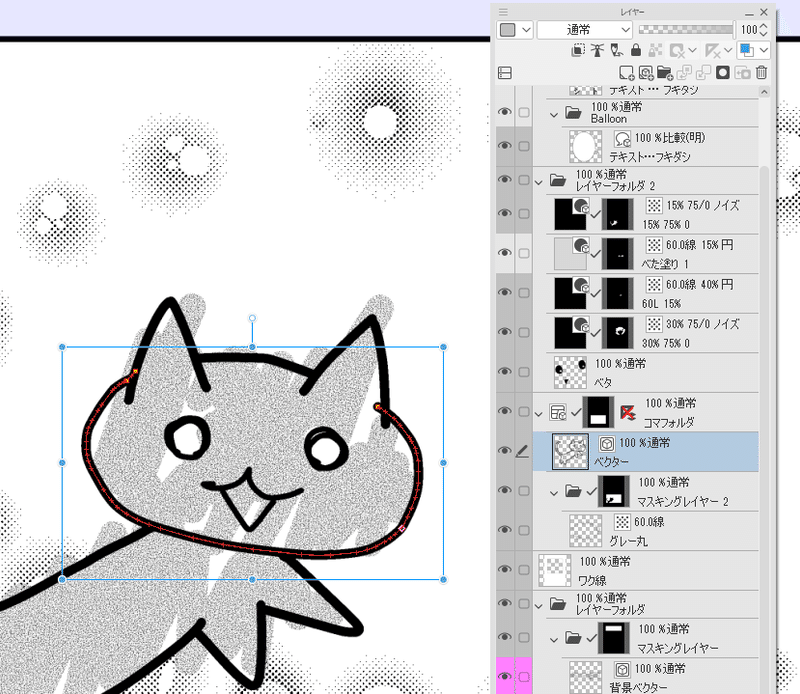
Task: Click the panel title レイヤー
Action: 632,12
